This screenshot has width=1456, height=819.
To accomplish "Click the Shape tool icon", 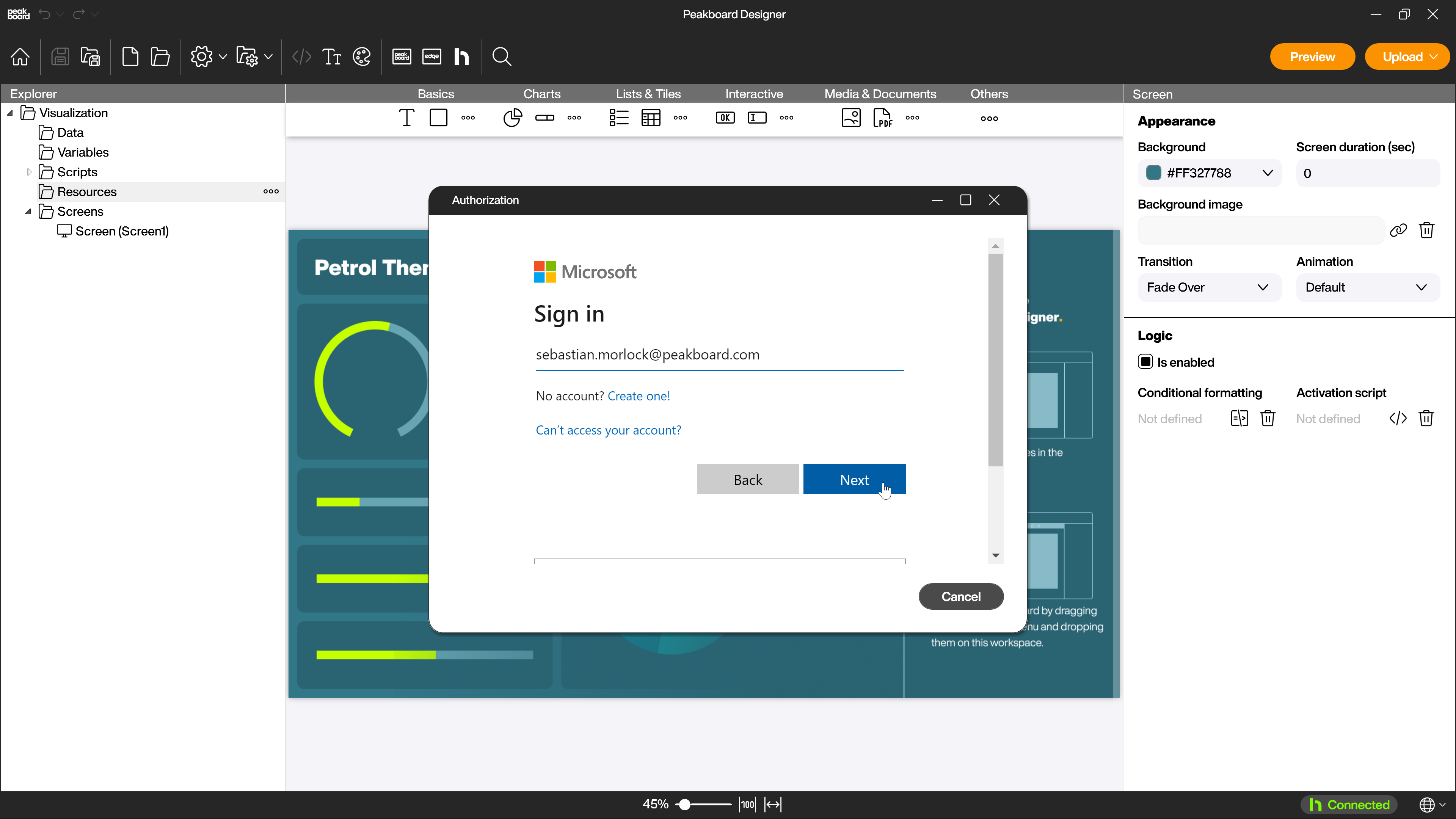I will tap(438, 118).
